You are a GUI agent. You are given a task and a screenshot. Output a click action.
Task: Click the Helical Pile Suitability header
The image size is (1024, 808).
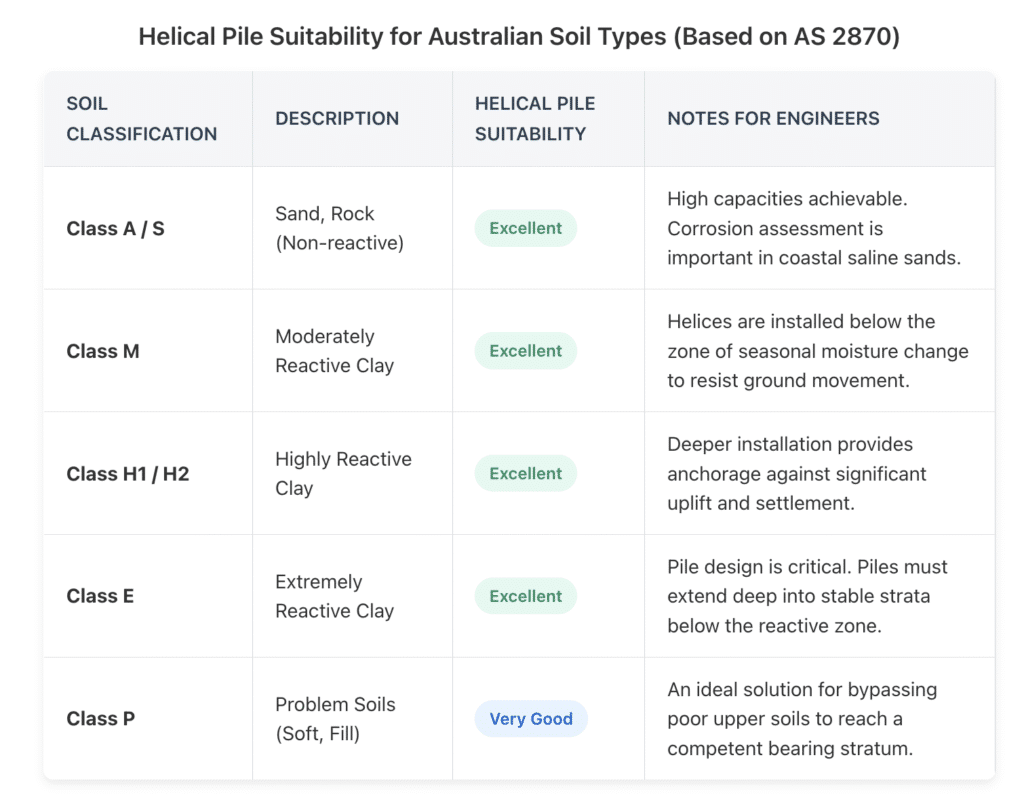pos(535,119)
